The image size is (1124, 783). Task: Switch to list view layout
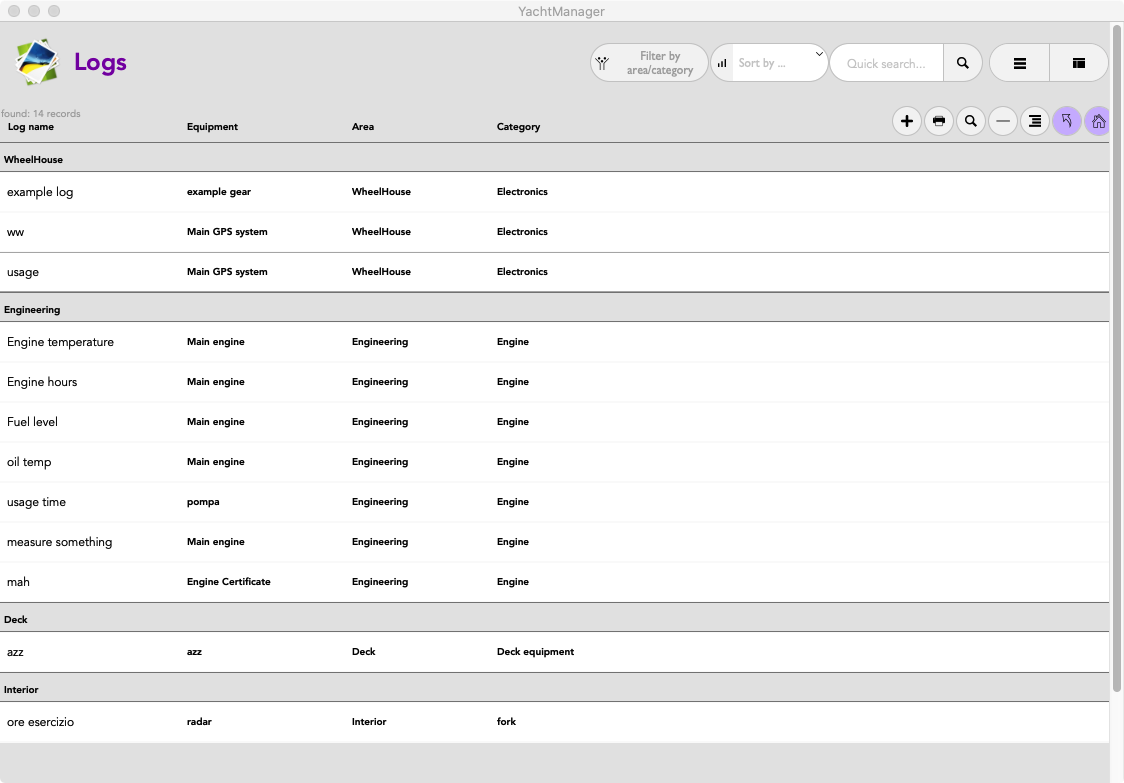pos(1020,63)
